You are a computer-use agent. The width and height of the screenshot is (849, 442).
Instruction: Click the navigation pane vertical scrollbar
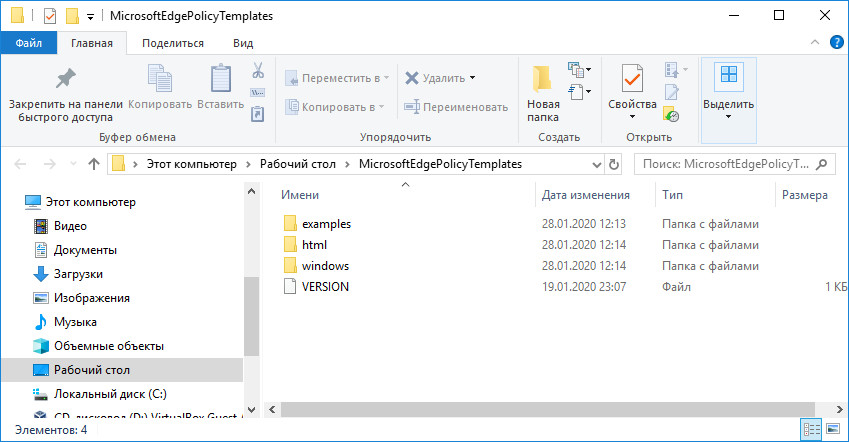(251, 315)
